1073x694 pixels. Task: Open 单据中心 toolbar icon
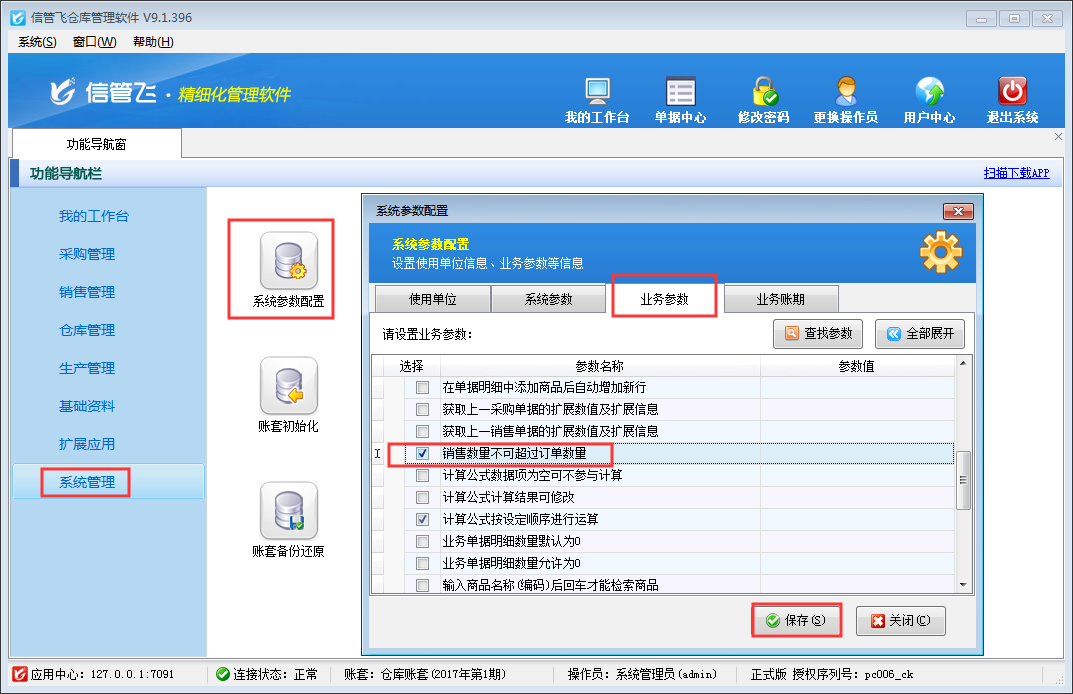(x=680, y=92)
